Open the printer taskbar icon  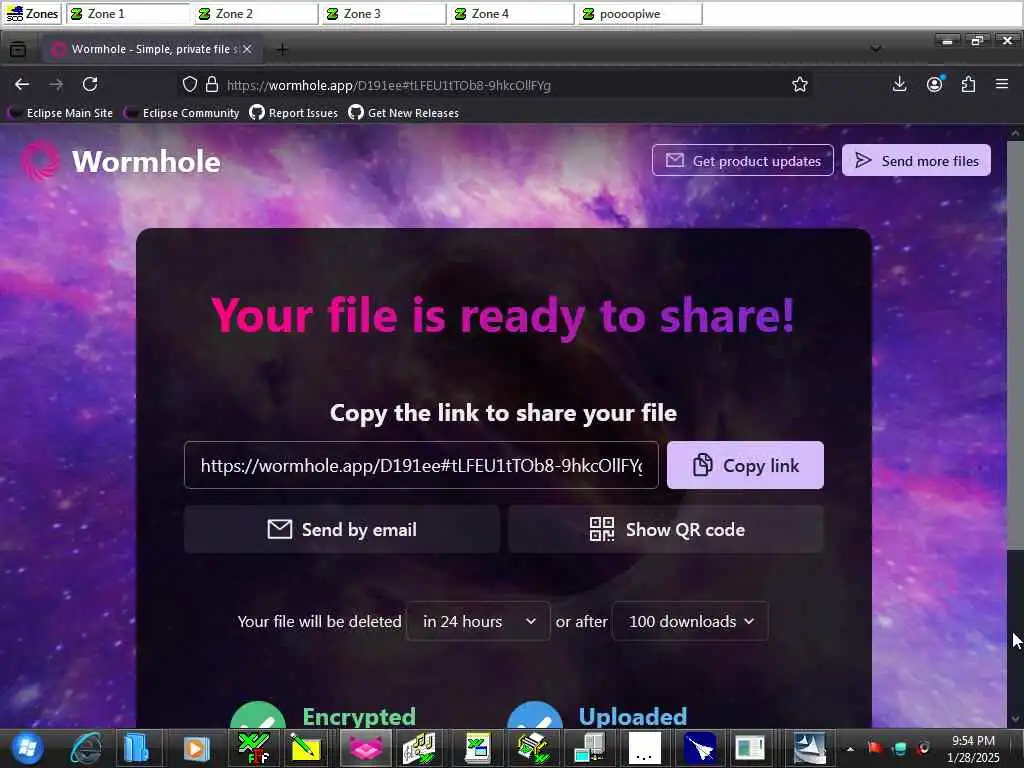tap(534, 748)
